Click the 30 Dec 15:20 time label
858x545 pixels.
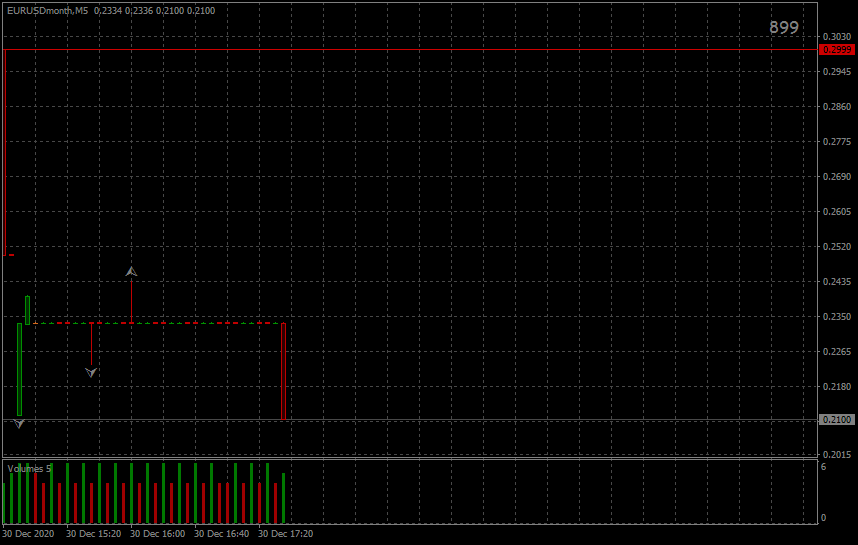click(x=94, y=534)
